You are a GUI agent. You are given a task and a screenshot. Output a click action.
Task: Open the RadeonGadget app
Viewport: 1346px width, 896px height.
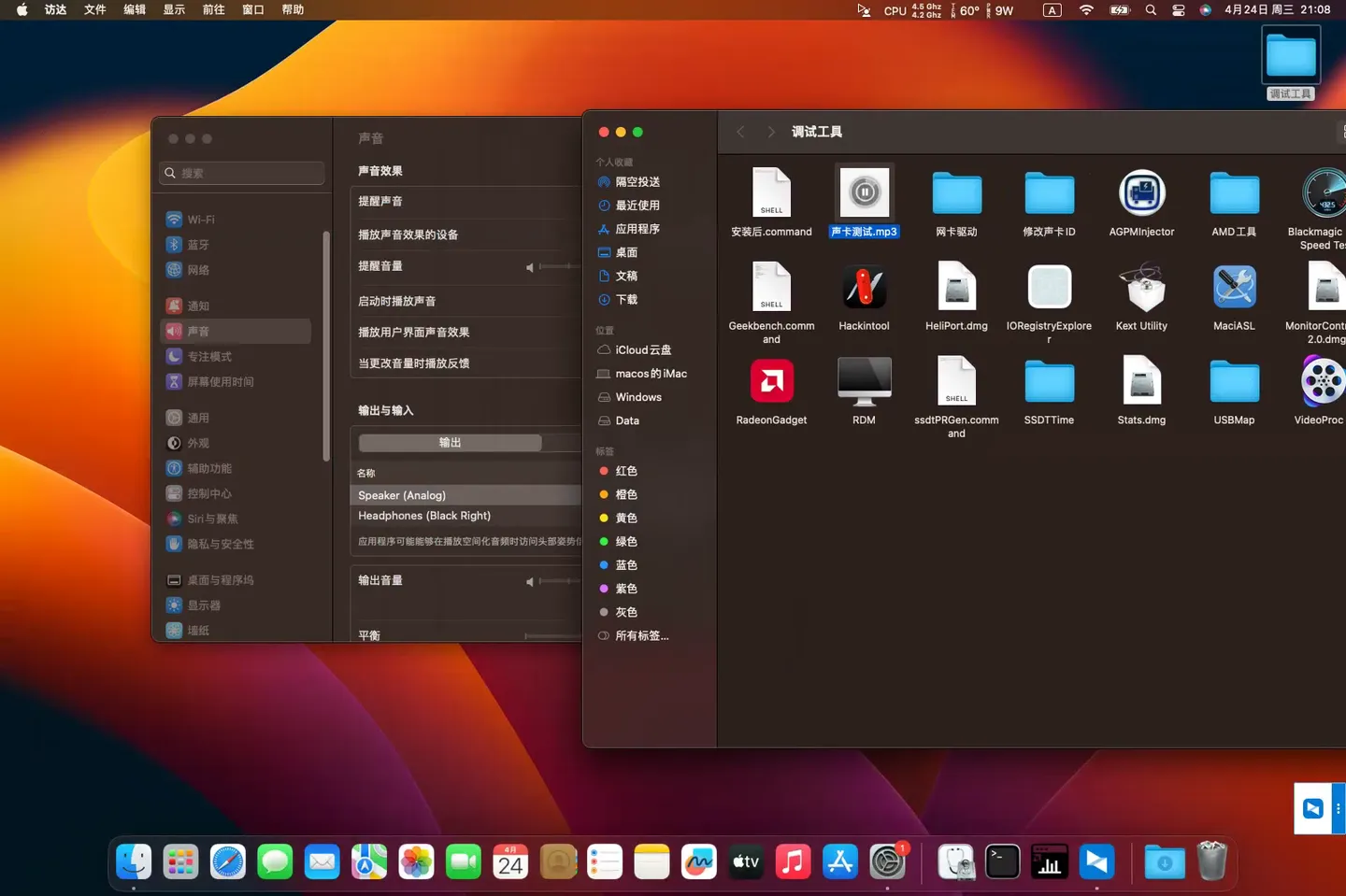tap(771, 381)
